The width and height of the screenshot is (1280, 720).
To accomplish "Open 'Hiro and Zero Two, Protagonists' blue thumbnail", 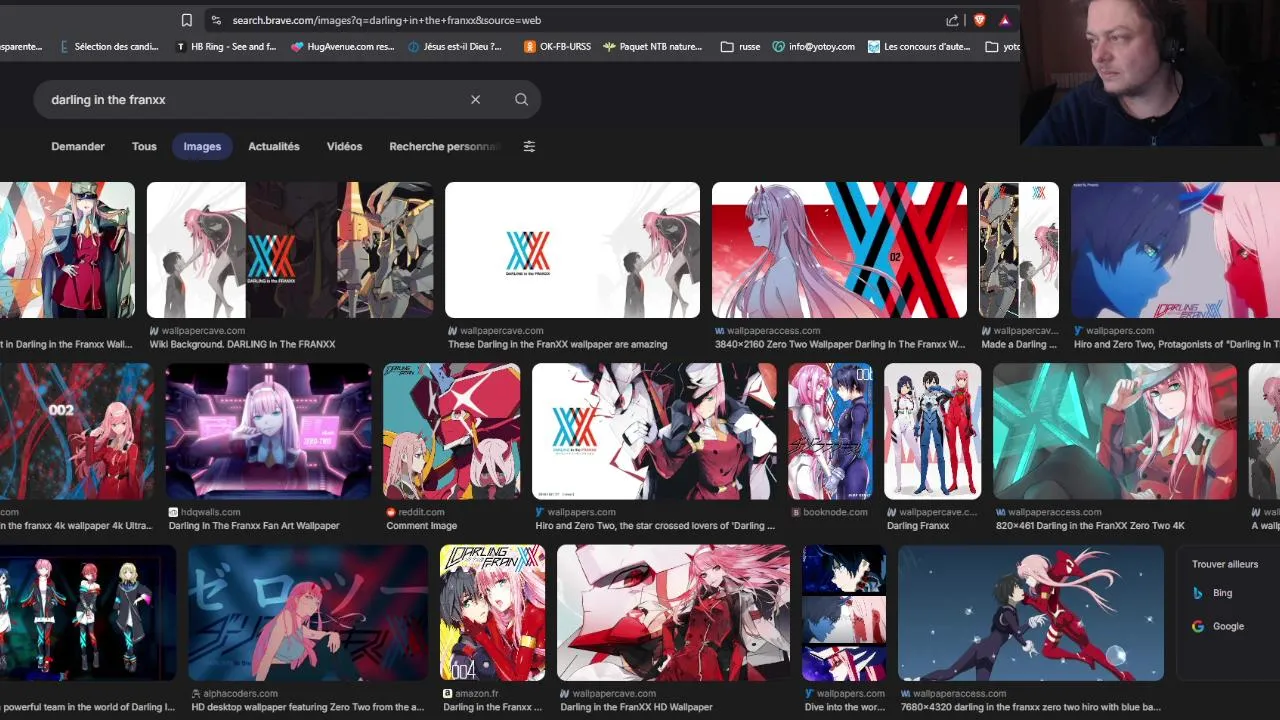I will [1175, 250].
